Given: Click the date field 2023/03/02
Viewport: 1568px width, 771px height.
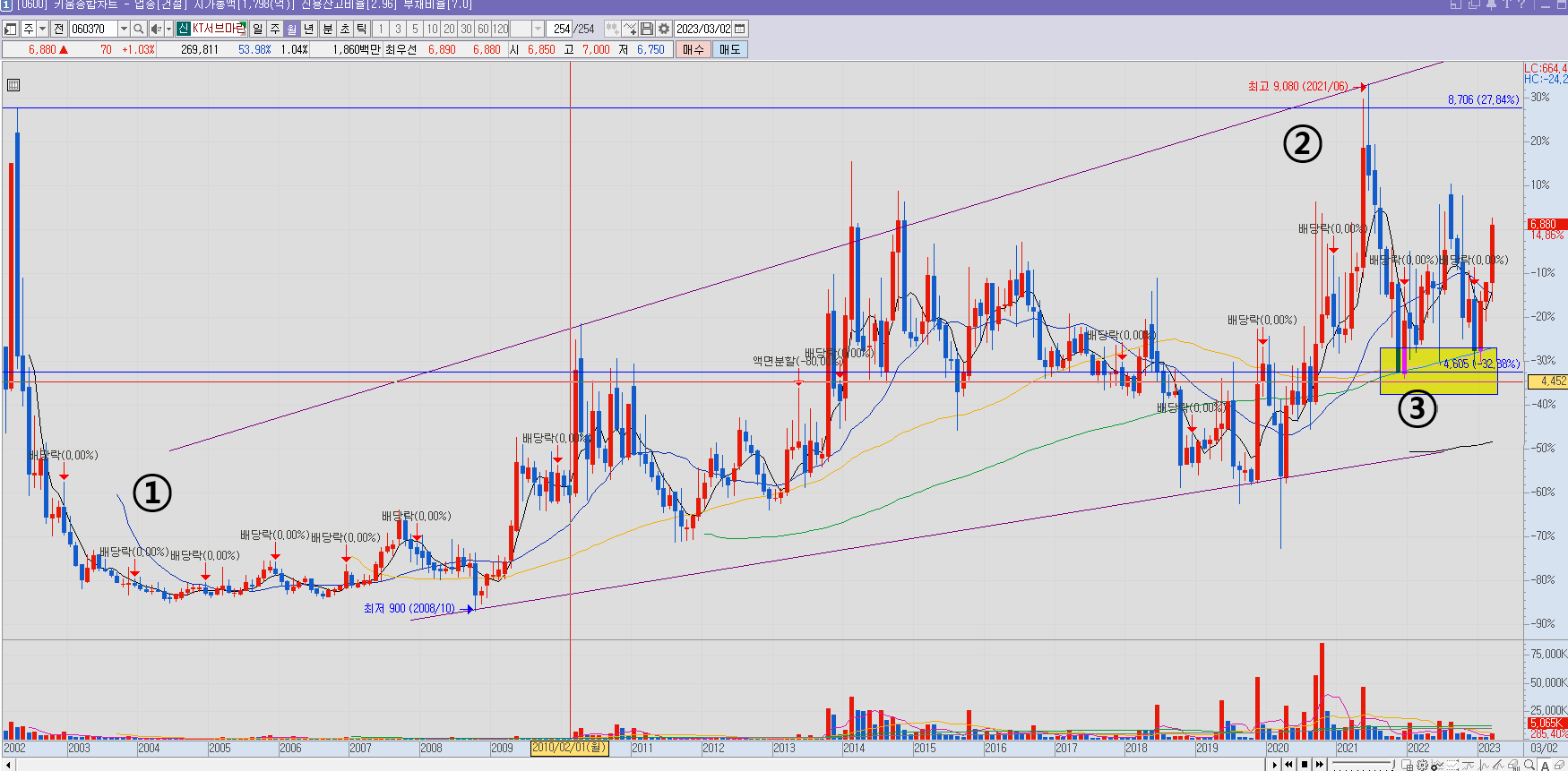Looking at the screenshot, I should coord(703,29).
